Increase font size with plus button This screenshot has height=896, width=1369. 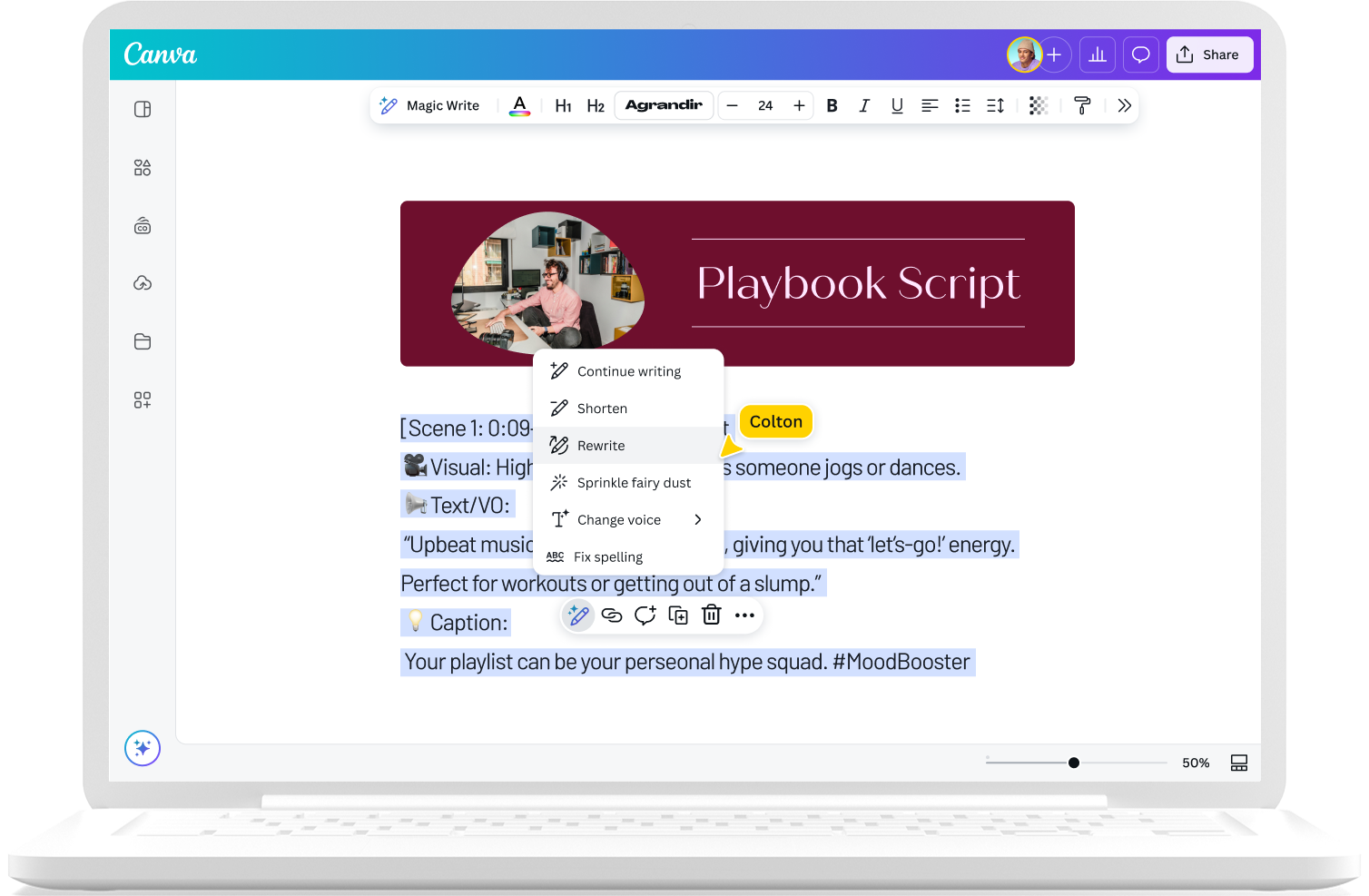(799, 105)
